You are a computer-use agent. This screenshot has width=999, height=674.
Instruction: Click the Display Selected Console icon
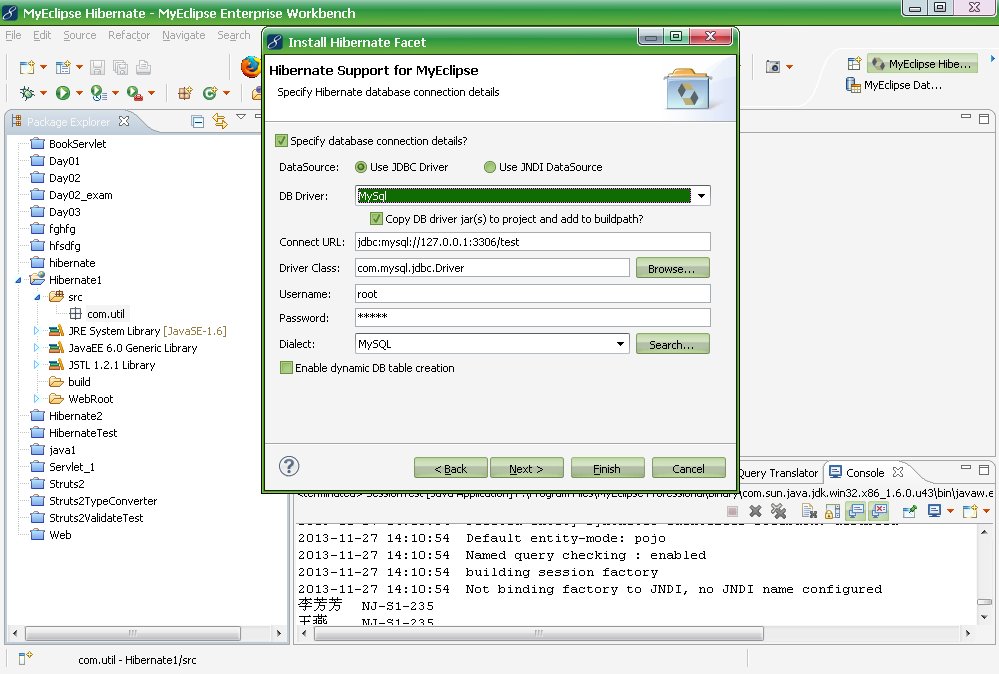tap(934, 511)
